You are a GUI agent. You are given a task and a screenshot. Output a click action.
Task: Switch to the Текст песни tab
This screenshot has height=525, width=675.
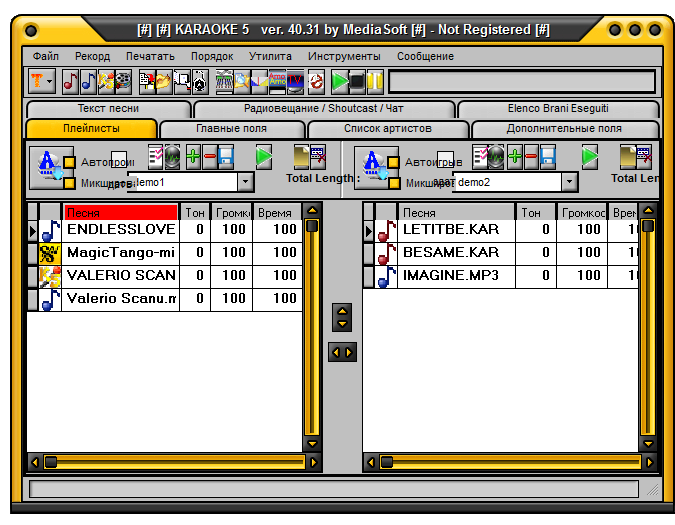click(x=108, y=108)
